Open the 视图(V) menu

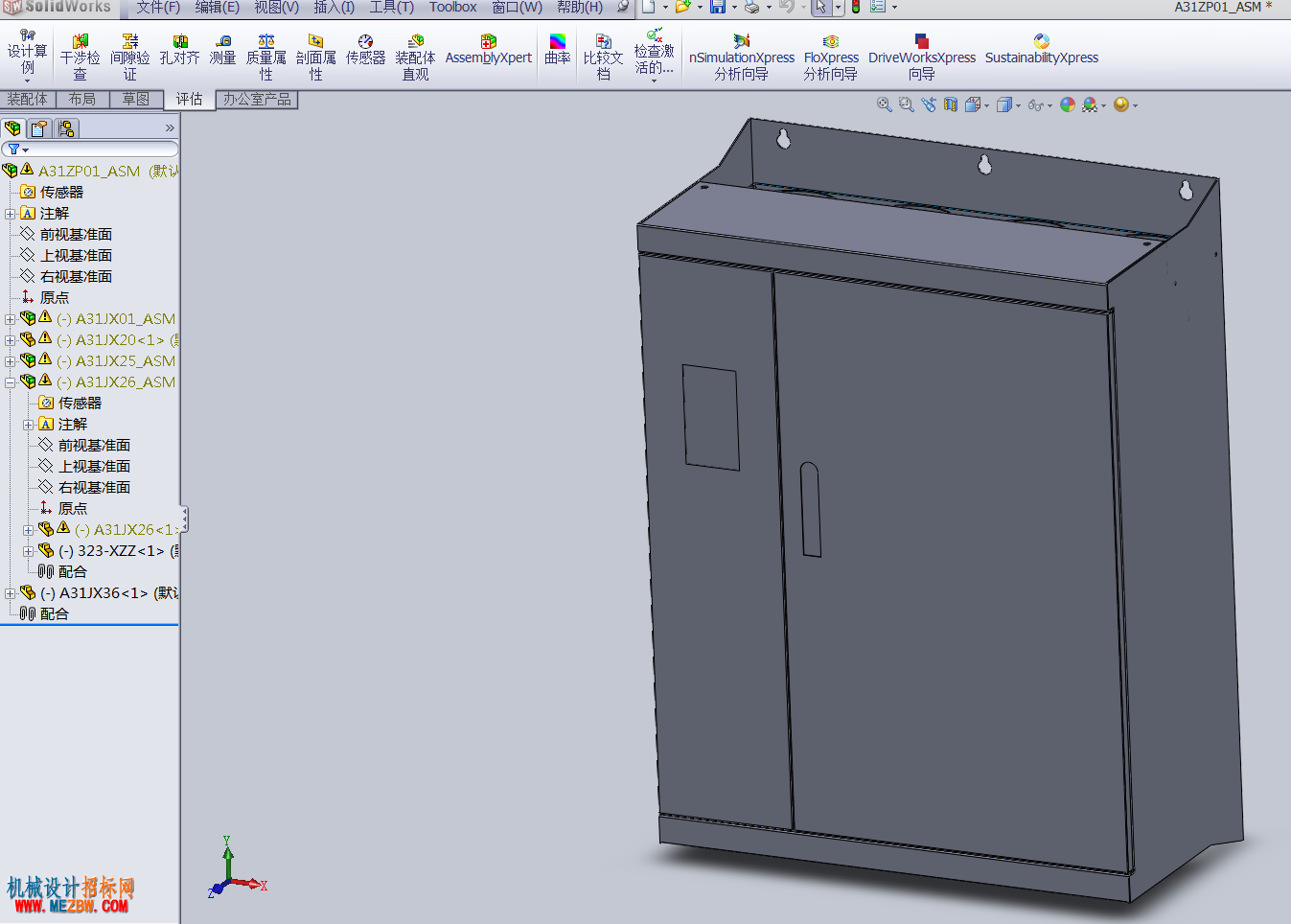click(x=277, y=7)
